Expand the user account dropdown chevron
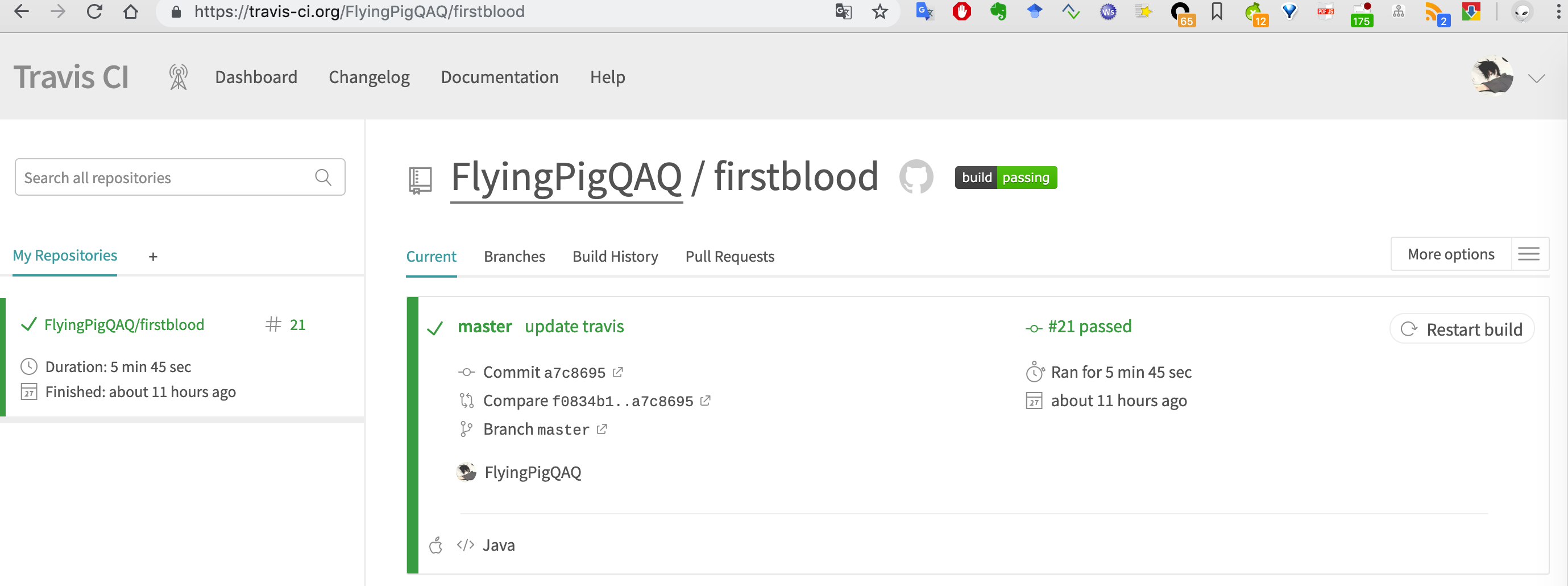This screenshot has width=1568, height=586. (x=1536, y=78)
